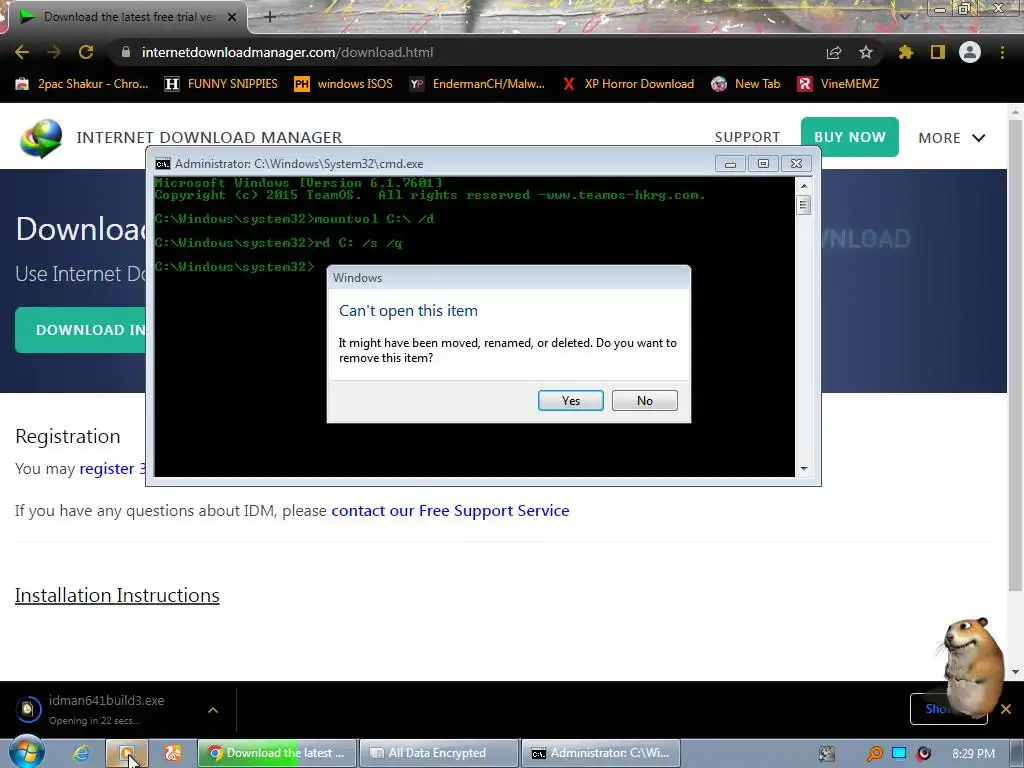Expand the idman641build3.exe download options chevron
The width and height of the screenshot is (1024, 768).
[213, 709]
